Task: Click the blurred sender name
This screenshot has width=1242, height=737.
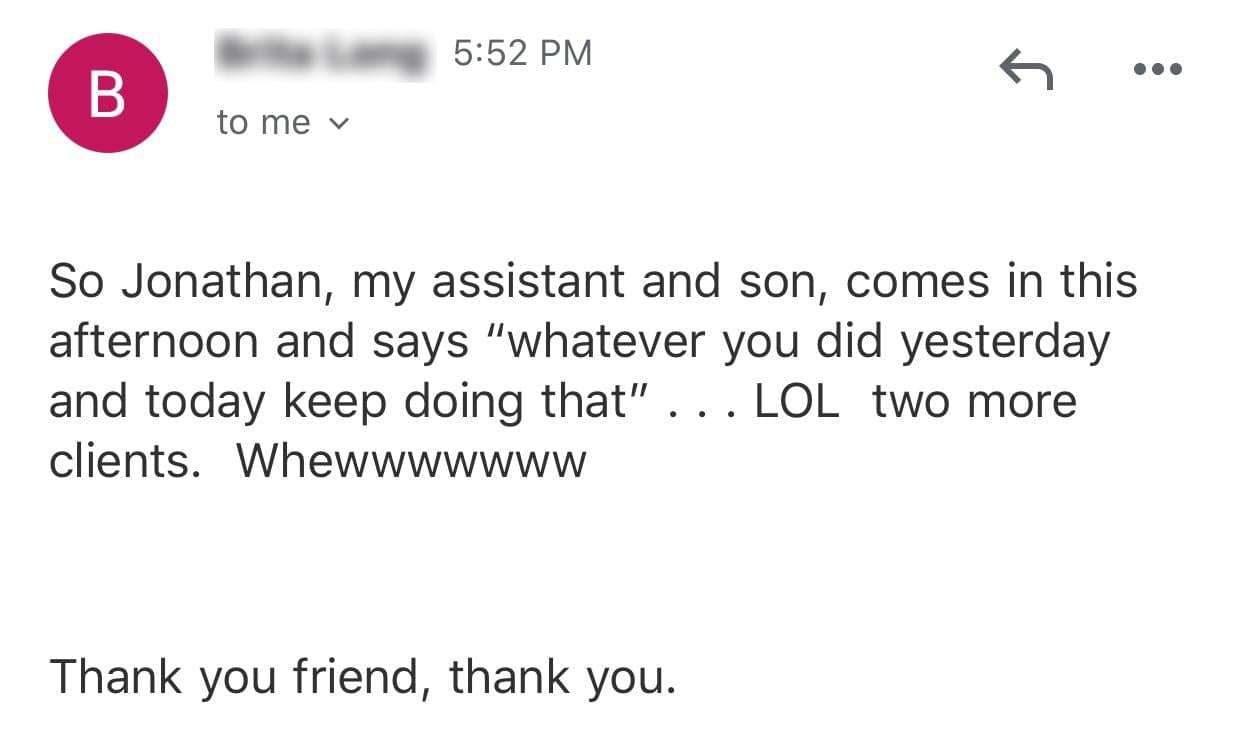Action: (x=323, y=54)
